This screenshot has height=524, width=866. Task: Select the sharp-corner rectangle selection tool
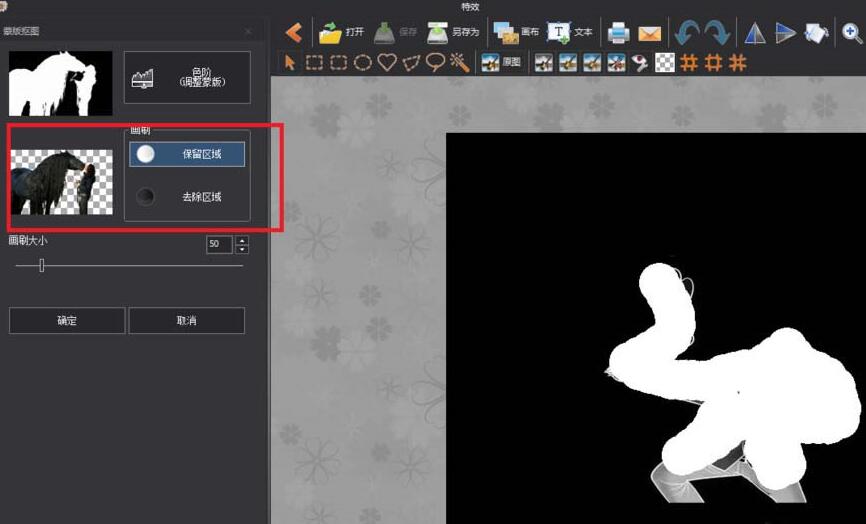[x=314, y=62]
